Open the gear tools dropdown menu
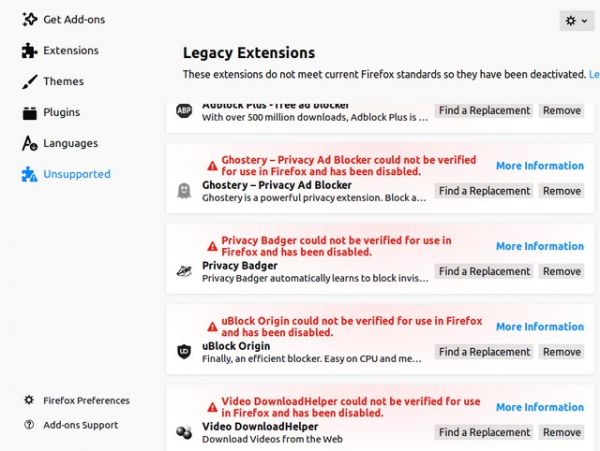The height and width of the screenshot is (451, 600). click(x=576, y=20)
